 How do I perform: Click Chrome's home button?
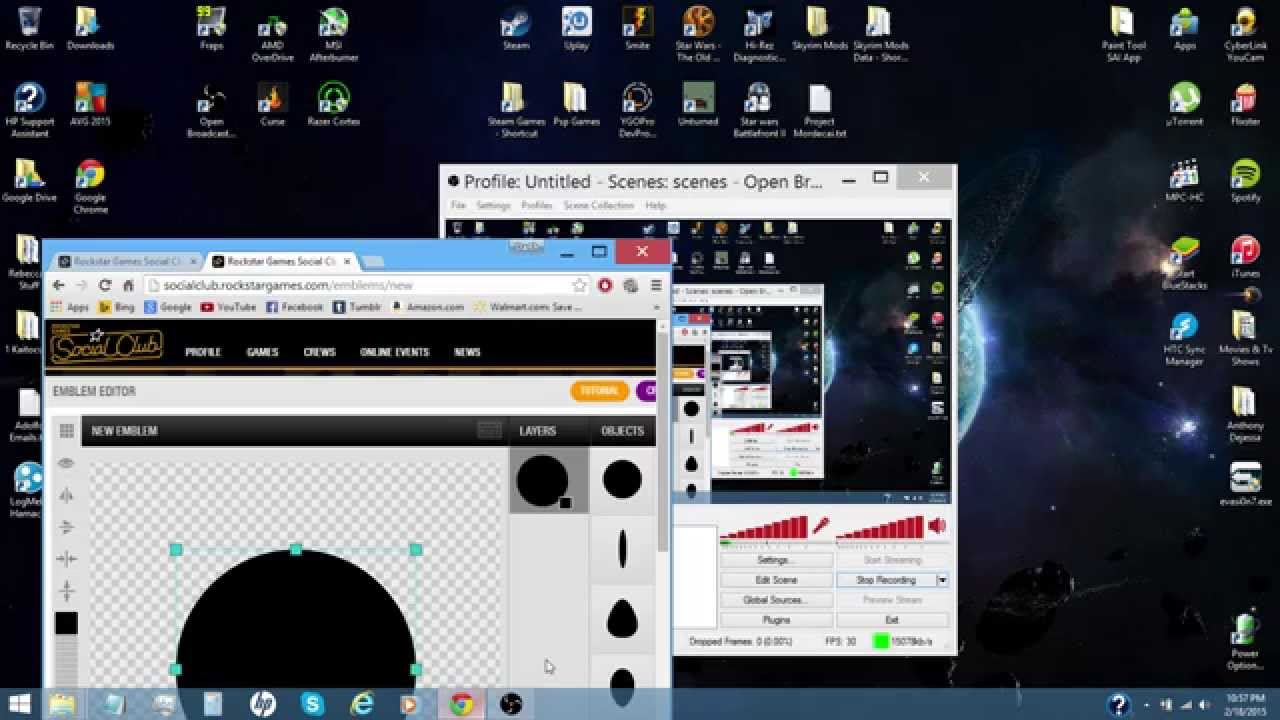[128, 286]
